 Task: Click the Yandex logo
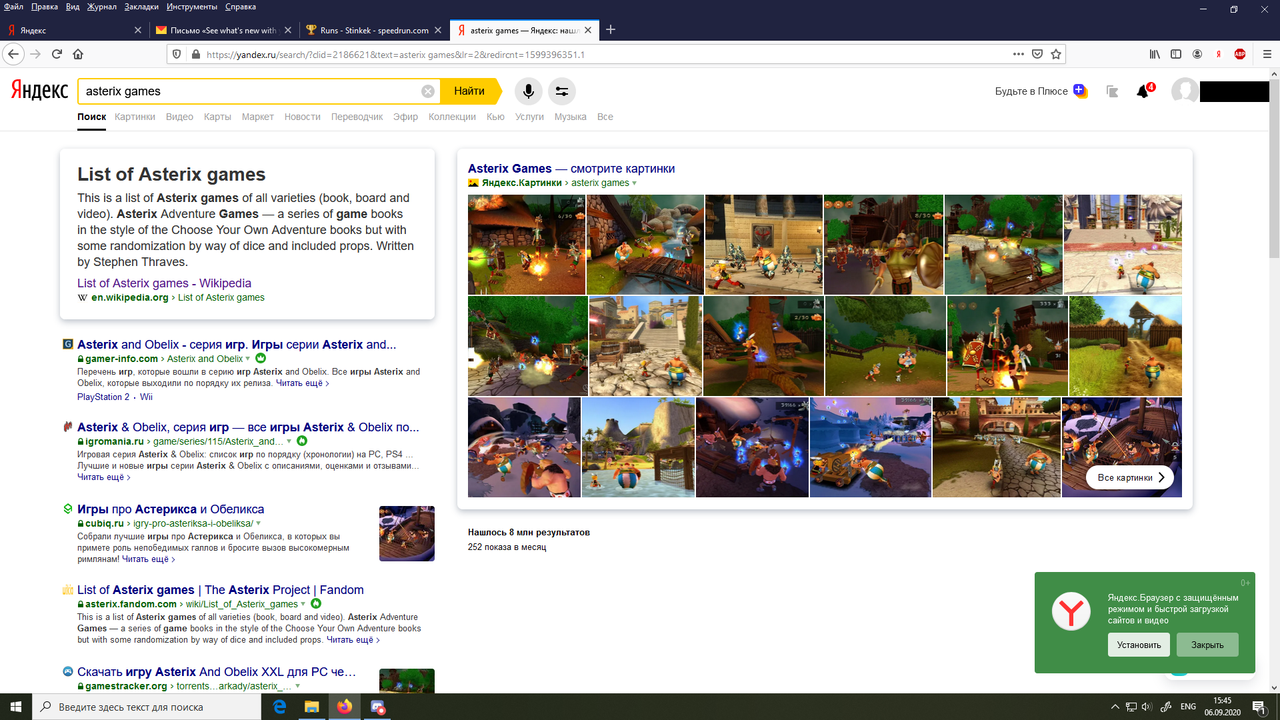40,90
